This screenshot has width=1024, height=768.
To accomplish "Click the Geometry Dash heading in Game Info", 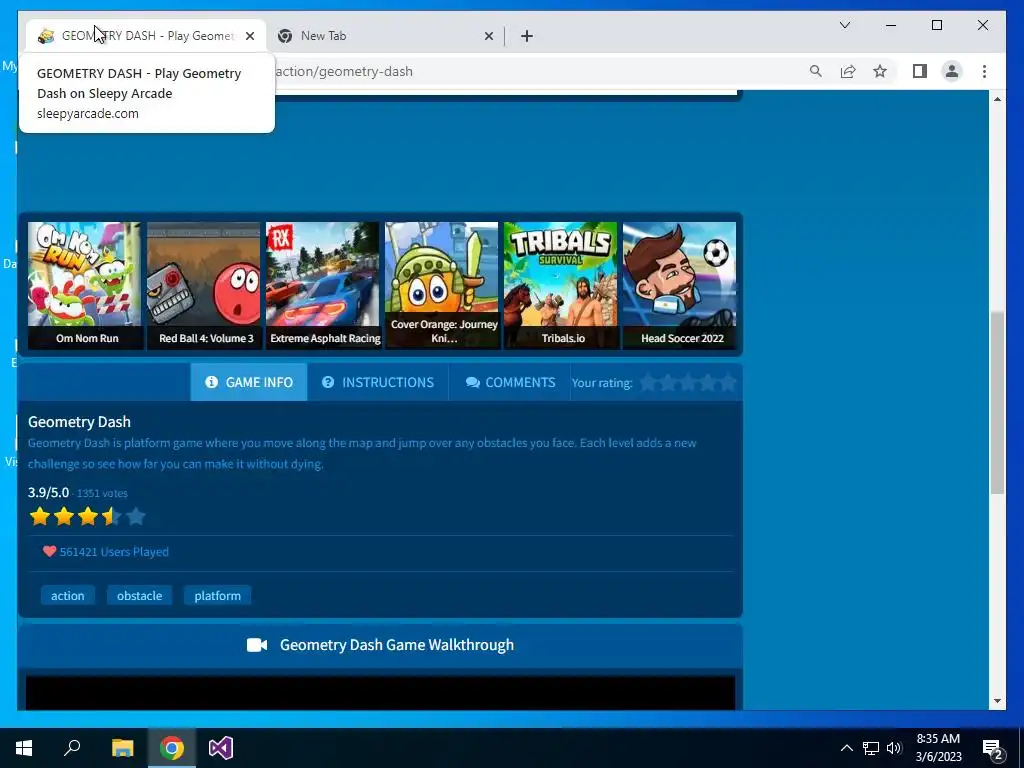I will (79, 422).
